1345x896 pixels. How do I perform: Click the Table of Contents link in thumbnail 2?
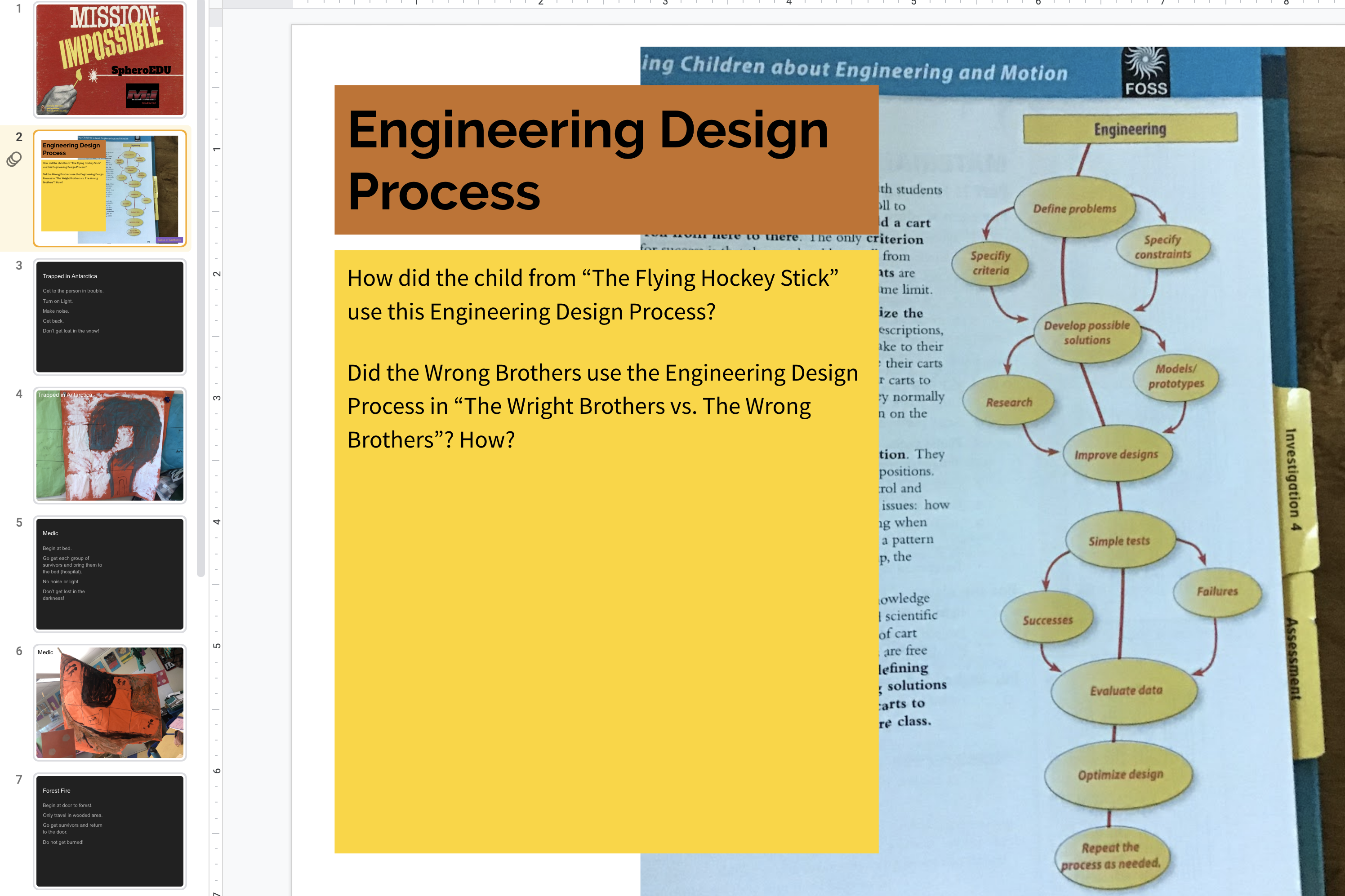click(x=170, y=240)
